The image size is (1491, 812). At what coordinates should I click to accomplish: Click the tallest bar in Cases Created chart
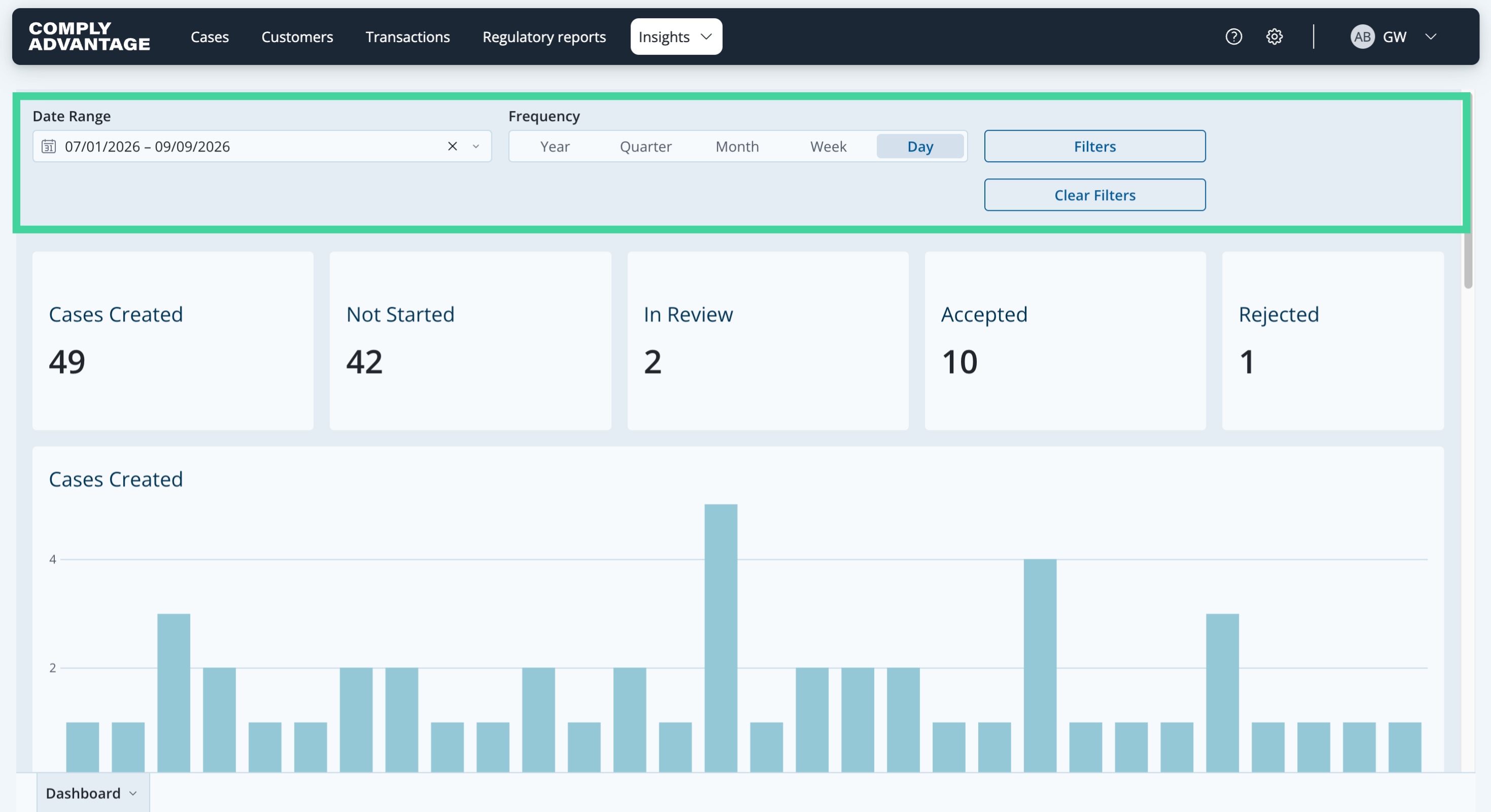[x=721, y=638]
